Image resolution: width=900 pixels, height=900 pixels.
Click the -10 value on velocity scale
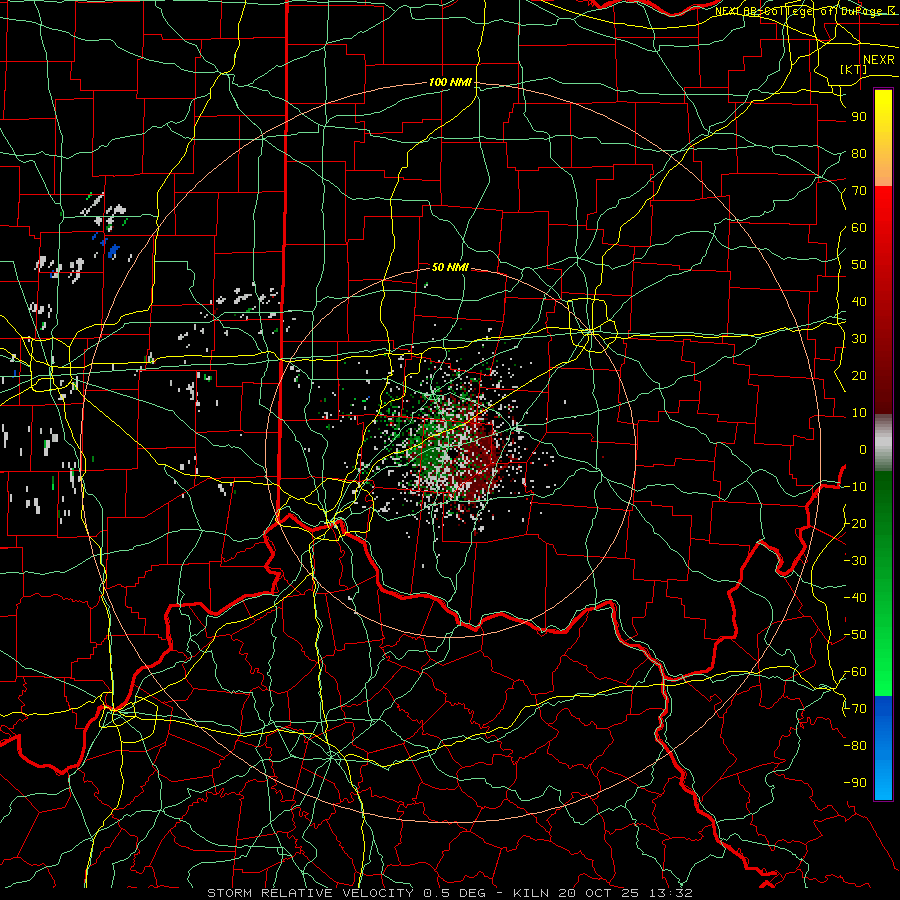coord(855,487)
